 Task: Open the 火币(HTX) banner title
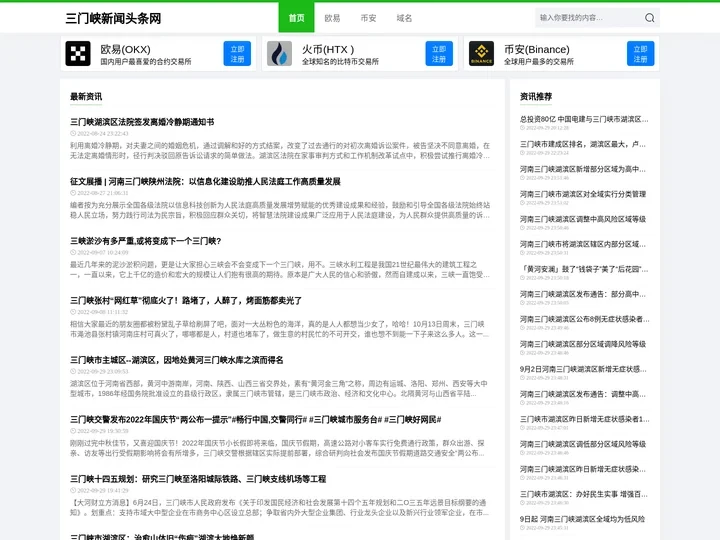coord(328,49)
